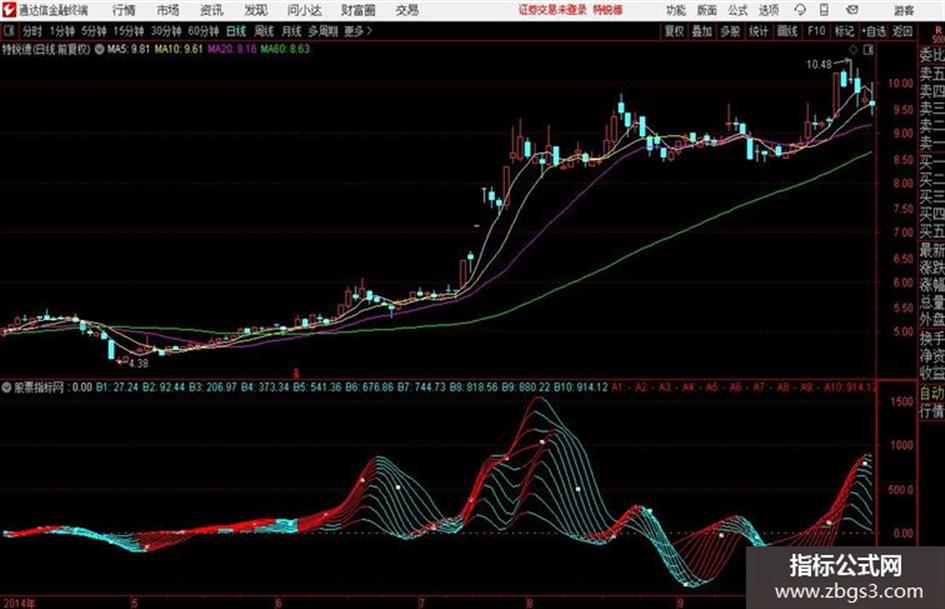Add stock via 自选 button
945x609 pixels.
pyautogui.click(x=874, y=31)
